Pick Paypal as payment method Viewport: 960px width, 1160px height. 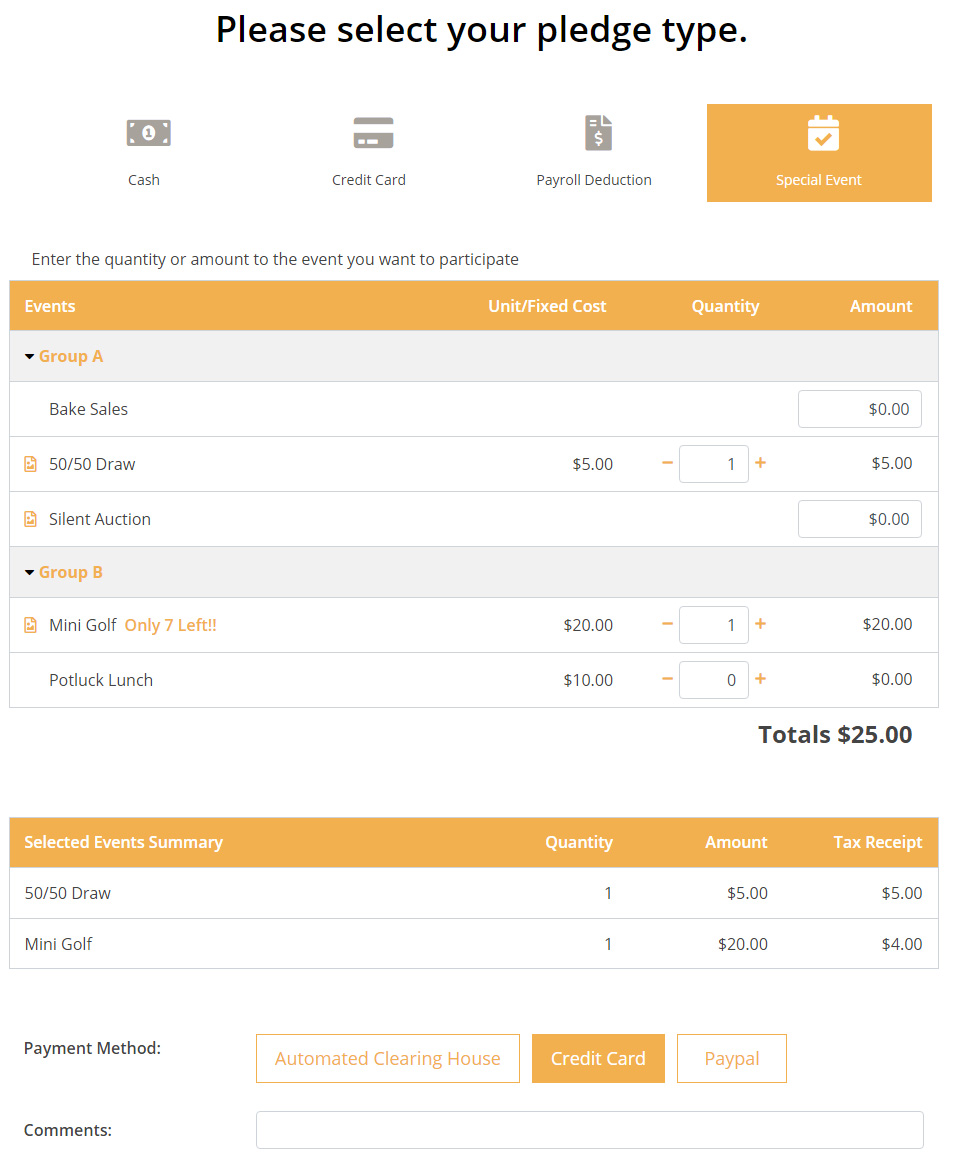click(x=731, y=1058)
